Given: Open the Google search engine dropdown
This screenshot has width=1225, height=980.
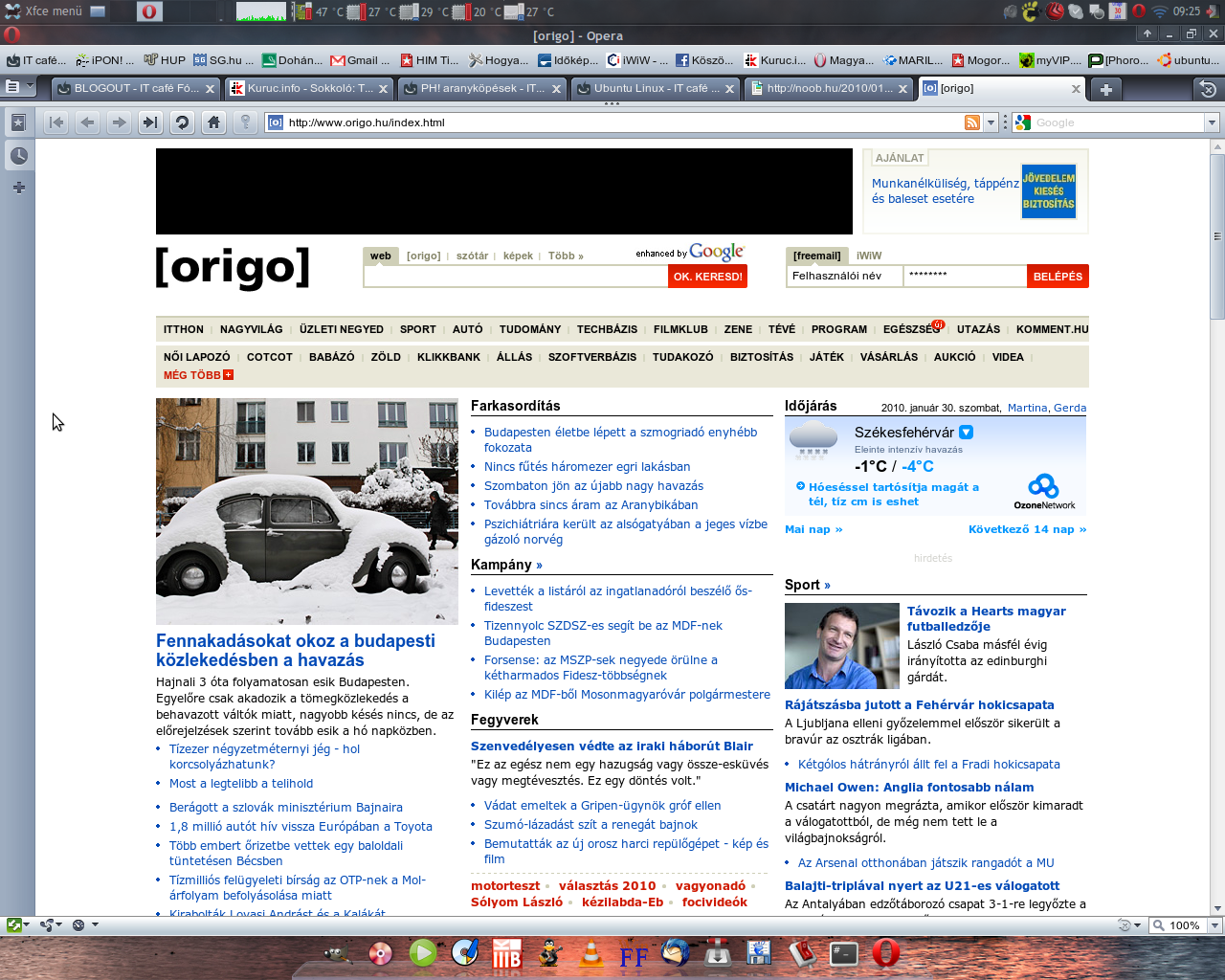Looking at the screenshot, I should [x=1212, y=122].
